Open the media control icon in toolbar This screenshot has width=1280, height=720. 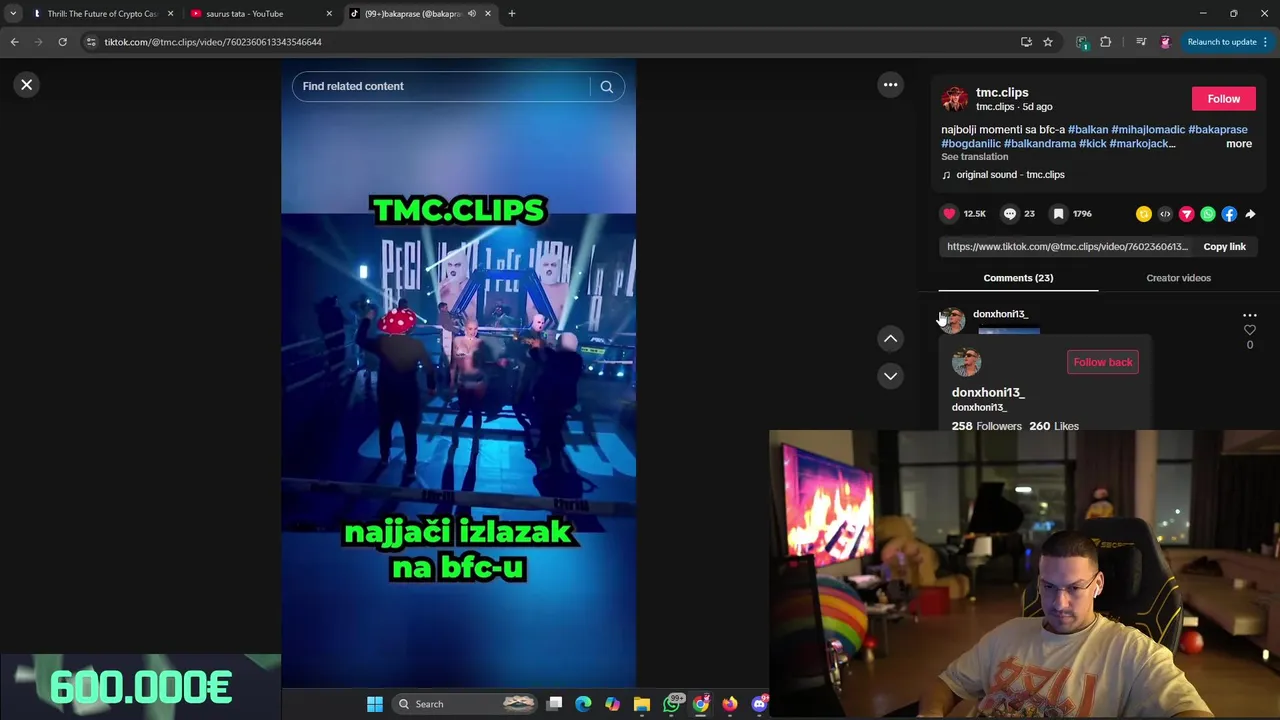[1141, 42]
